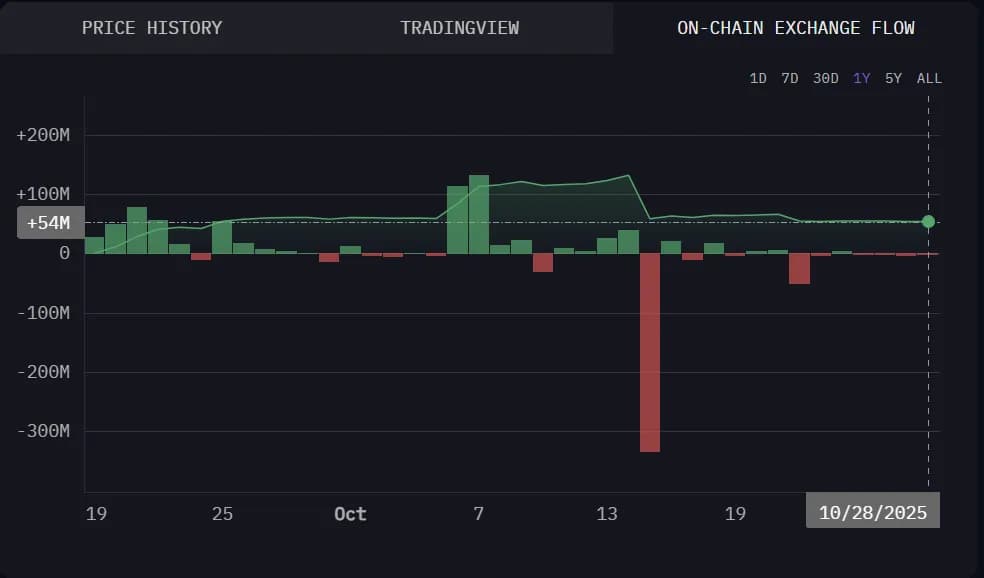984x578 pixels.
Task: Click the -300M y-axis label
Action: pos(43,431)
